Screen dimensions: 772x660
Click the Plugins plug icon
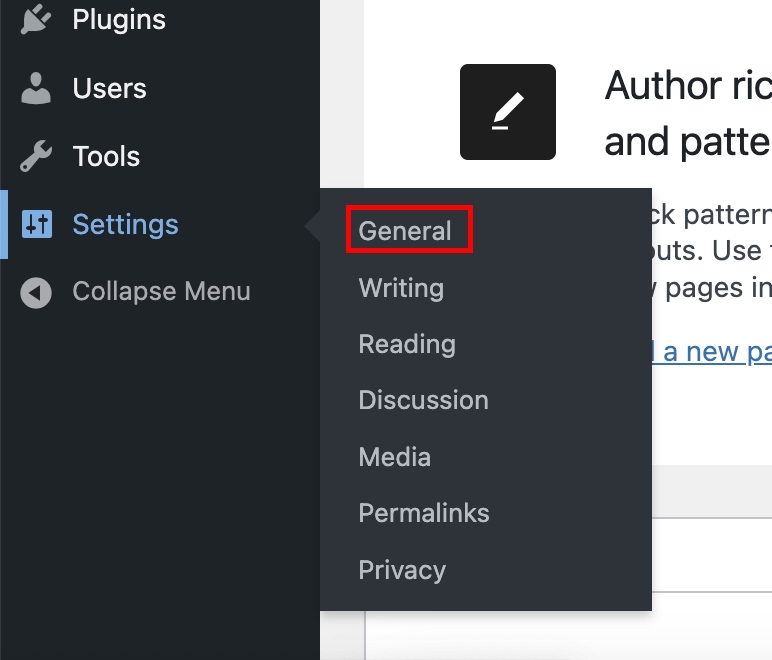(x=36, y=20)
